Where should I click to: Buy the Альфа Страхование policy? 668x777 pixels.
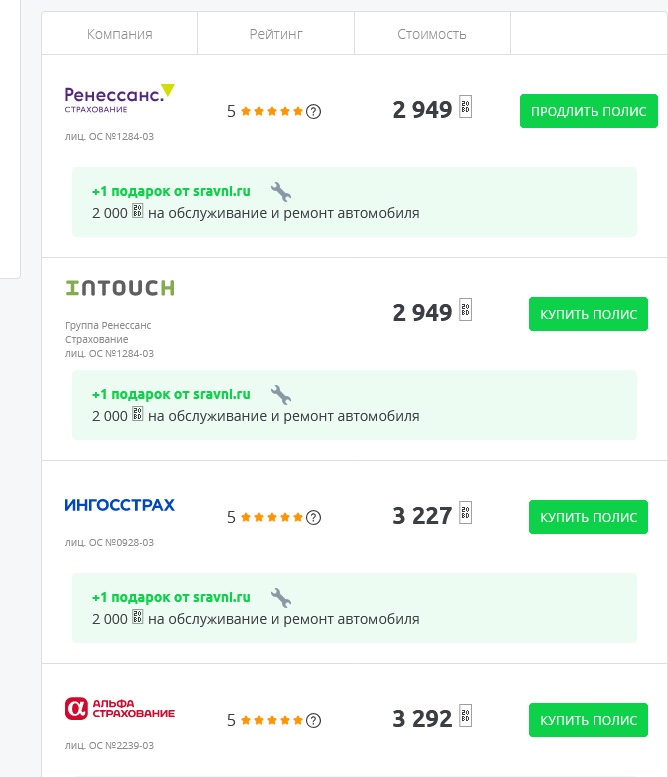pos(588,720)
